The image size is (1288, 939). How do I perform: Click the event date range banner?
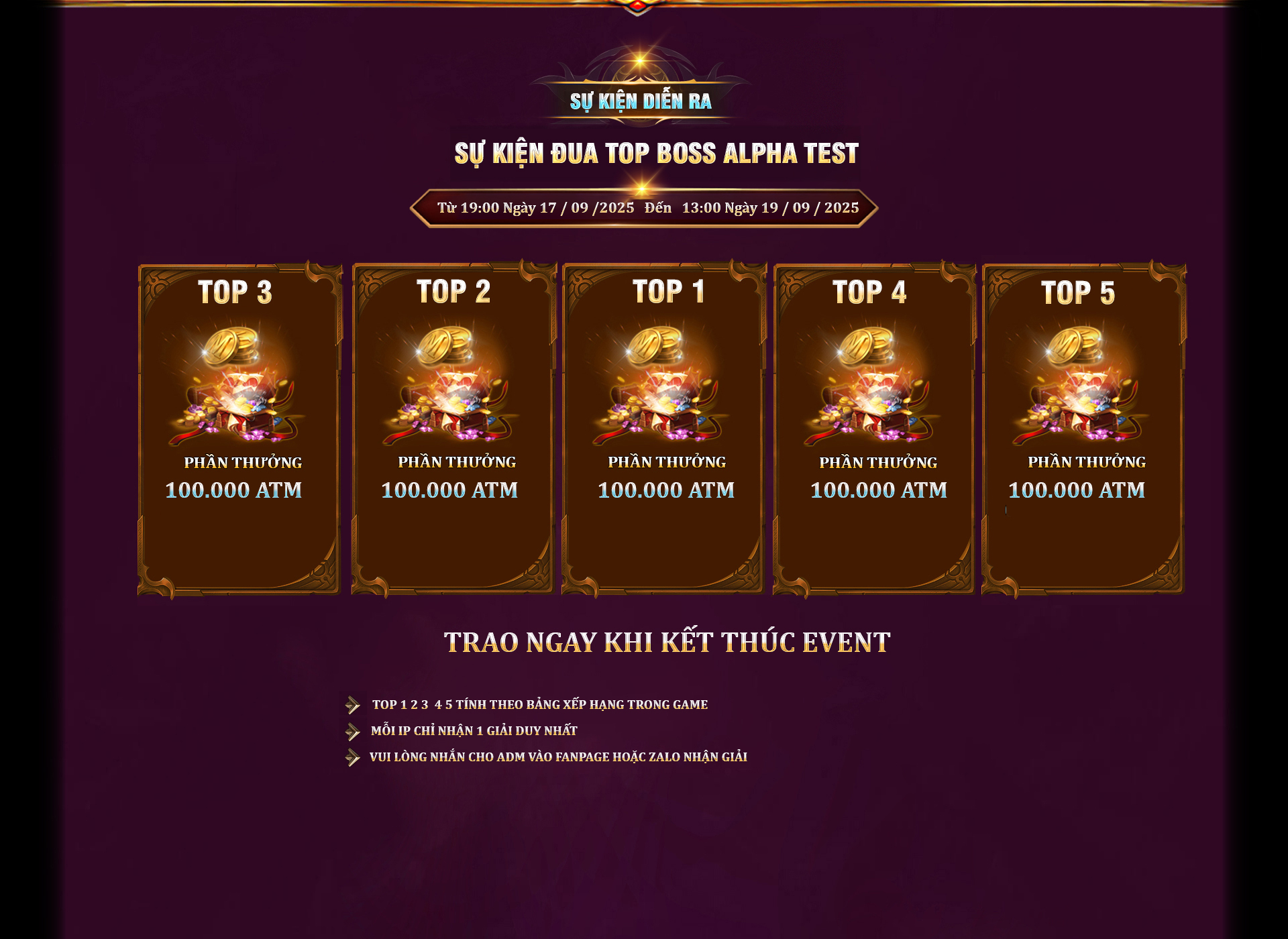pos(644,208)
